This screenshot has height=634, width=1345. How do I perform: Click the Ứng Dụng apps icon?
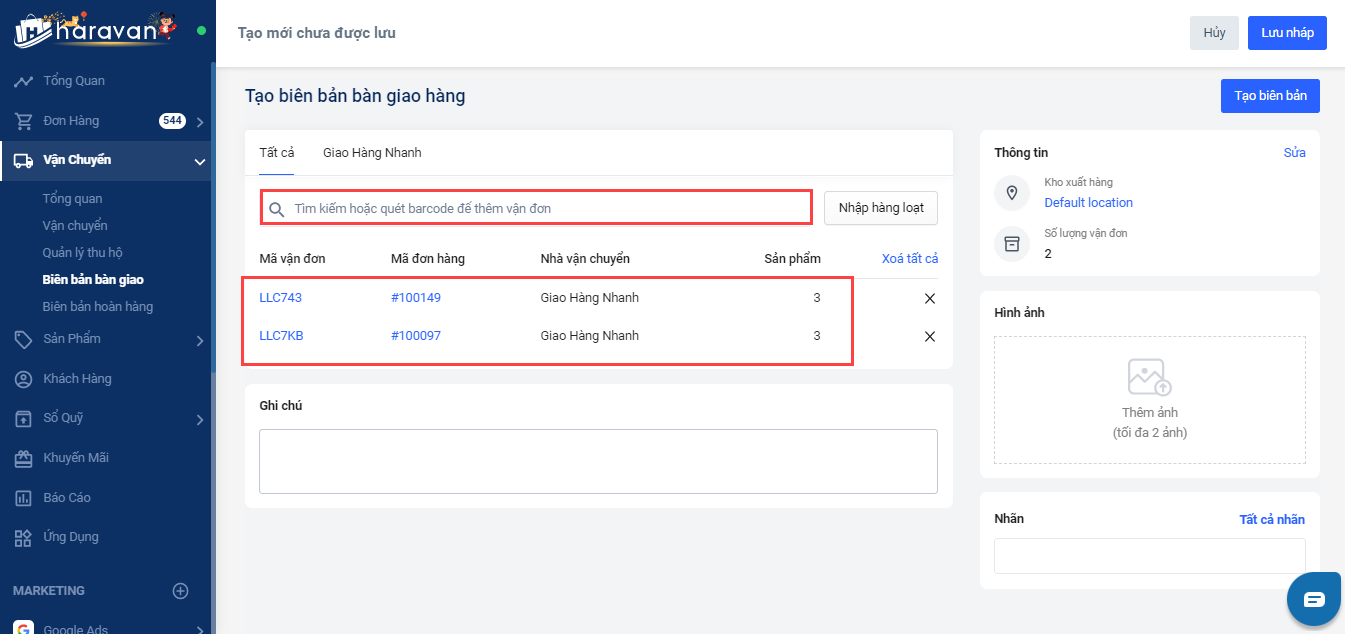(23, 538)
